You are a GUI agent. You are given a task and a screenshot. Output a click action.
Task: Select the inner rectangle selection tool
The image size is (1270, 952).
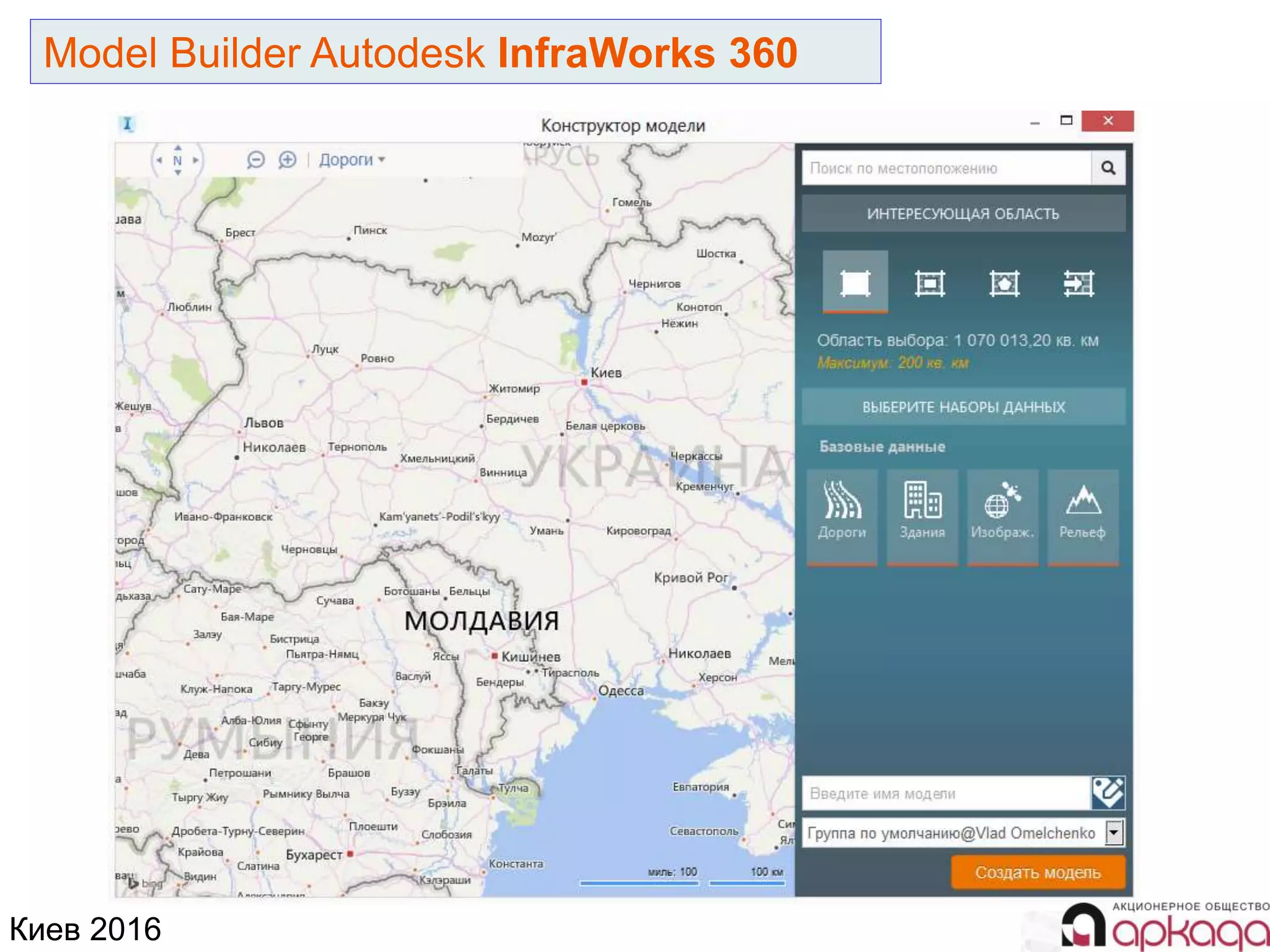[x=930, y=283]
